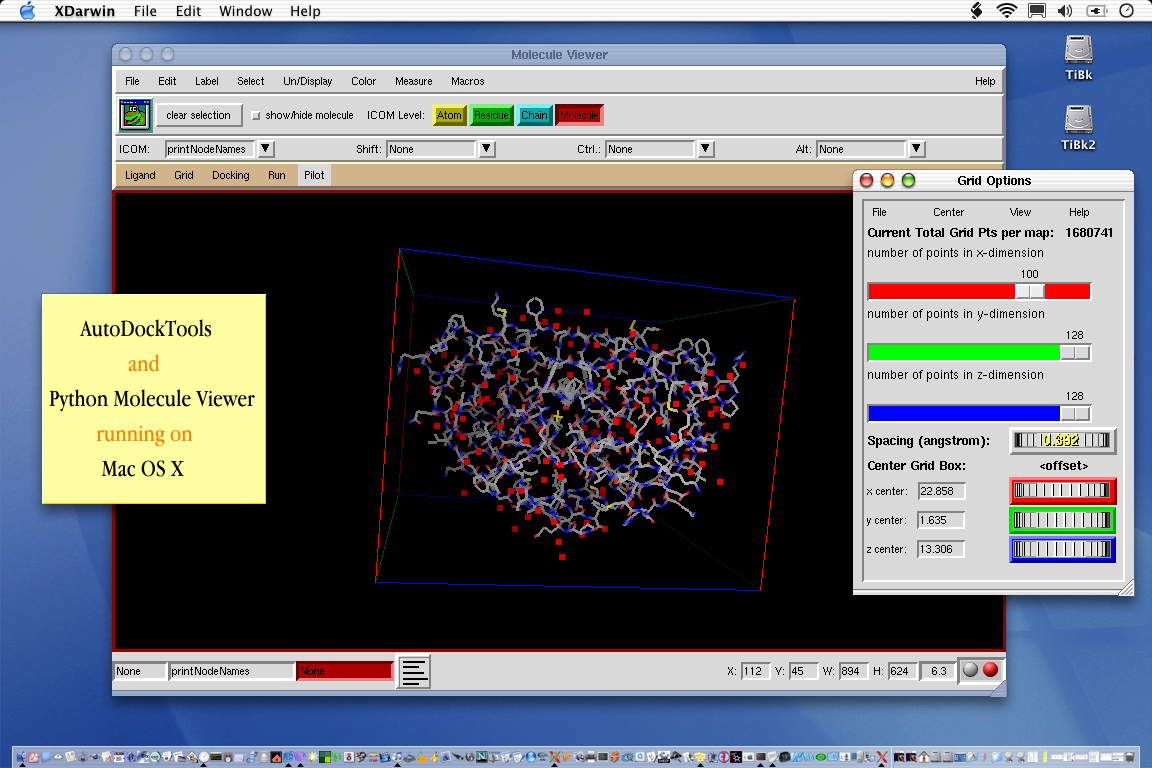Open the Molecule Viewer Help menu
The width and height of the screenshot is (1152, 768).
point(985,82)
